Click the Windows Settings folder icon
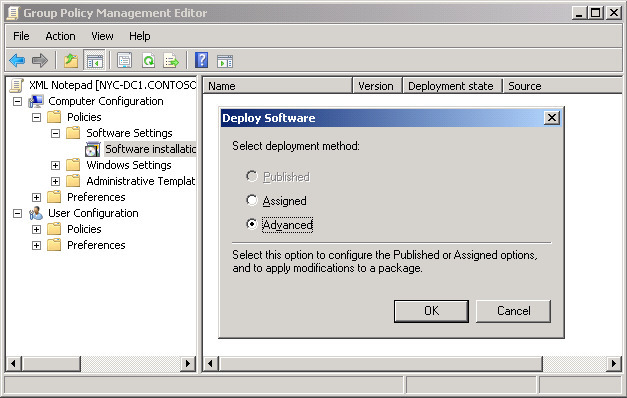627x398 pixels. click(73, 165)
